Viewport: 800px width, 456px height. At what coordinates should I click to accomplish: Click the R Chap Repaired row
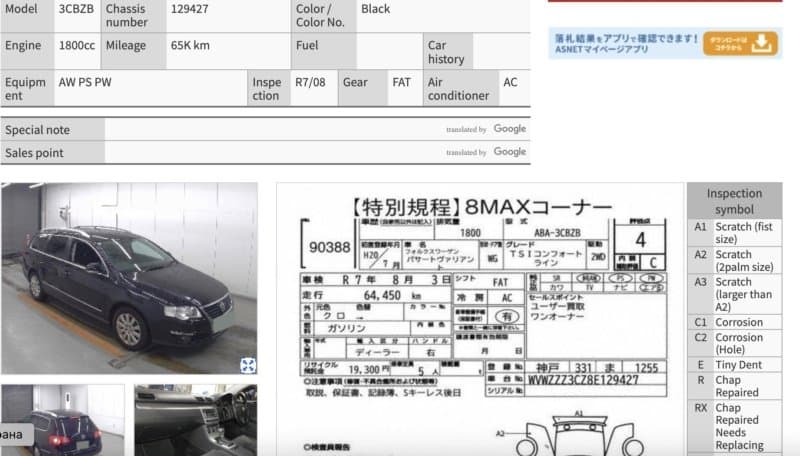point(734,386)
